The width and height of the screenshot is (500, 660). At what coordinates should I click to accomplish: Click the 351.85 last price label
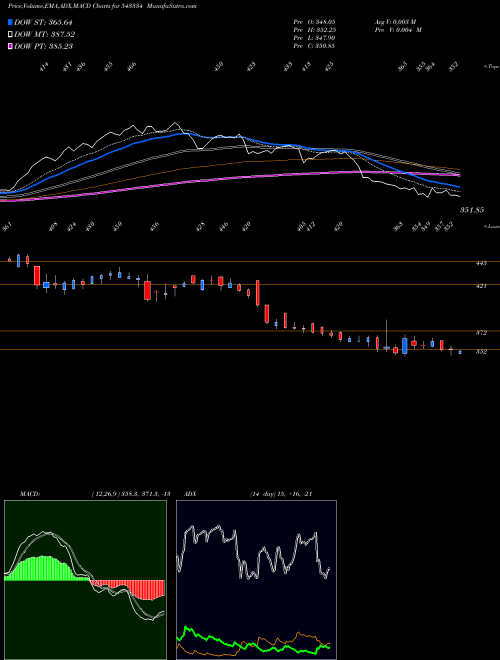pyautogui.click(x=472, y=210)
